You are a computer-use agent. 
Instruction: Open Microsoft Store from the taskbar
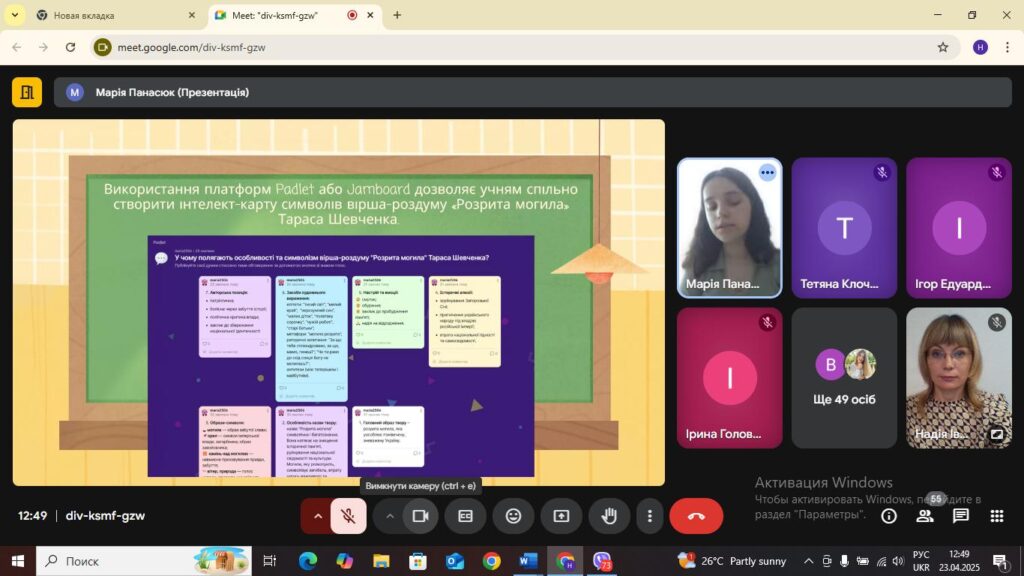(x=418, y=561)
